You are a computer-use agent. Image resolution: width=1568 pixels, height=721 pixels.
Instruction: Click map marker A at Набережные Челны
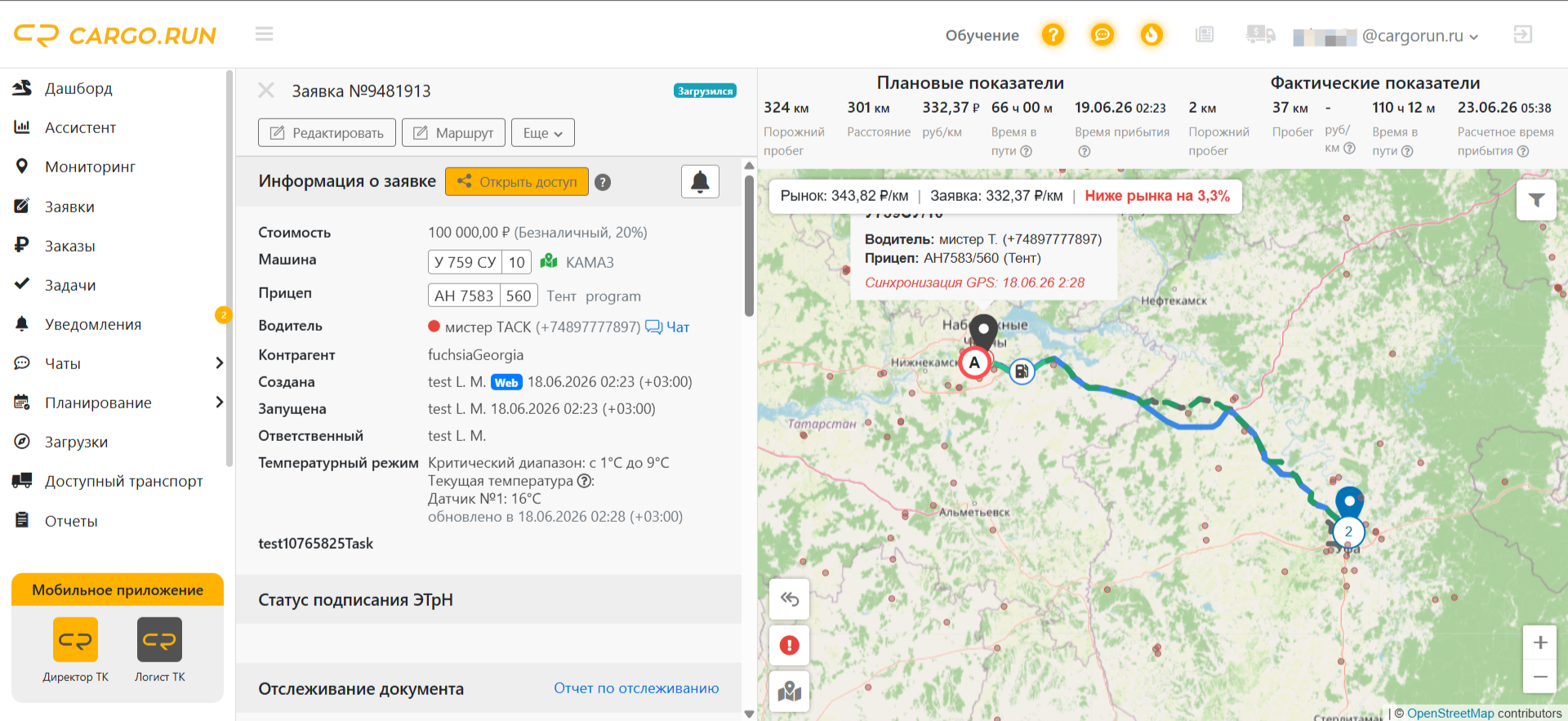click(974, 363)
